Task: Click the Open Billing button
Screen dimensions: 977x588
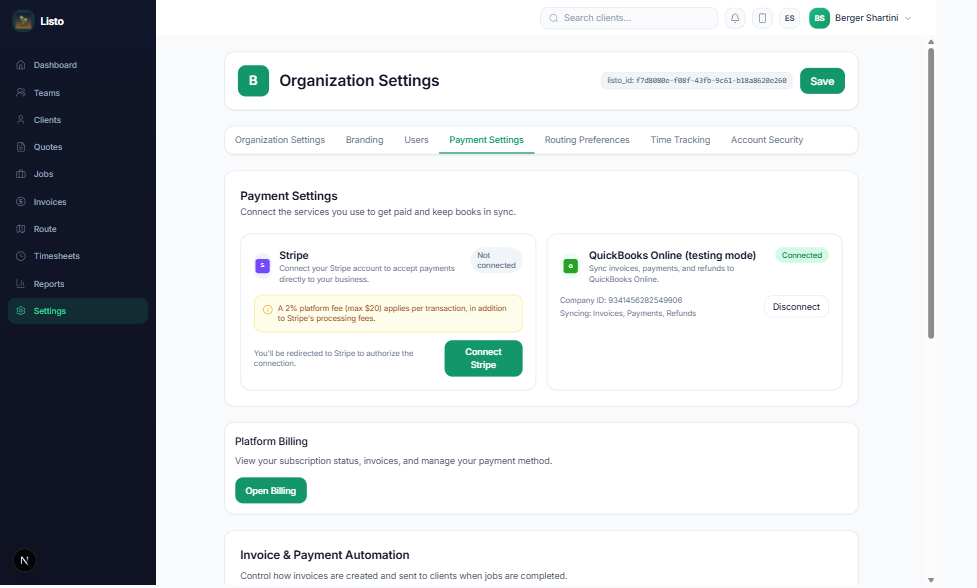Action: tap(270, 490)
